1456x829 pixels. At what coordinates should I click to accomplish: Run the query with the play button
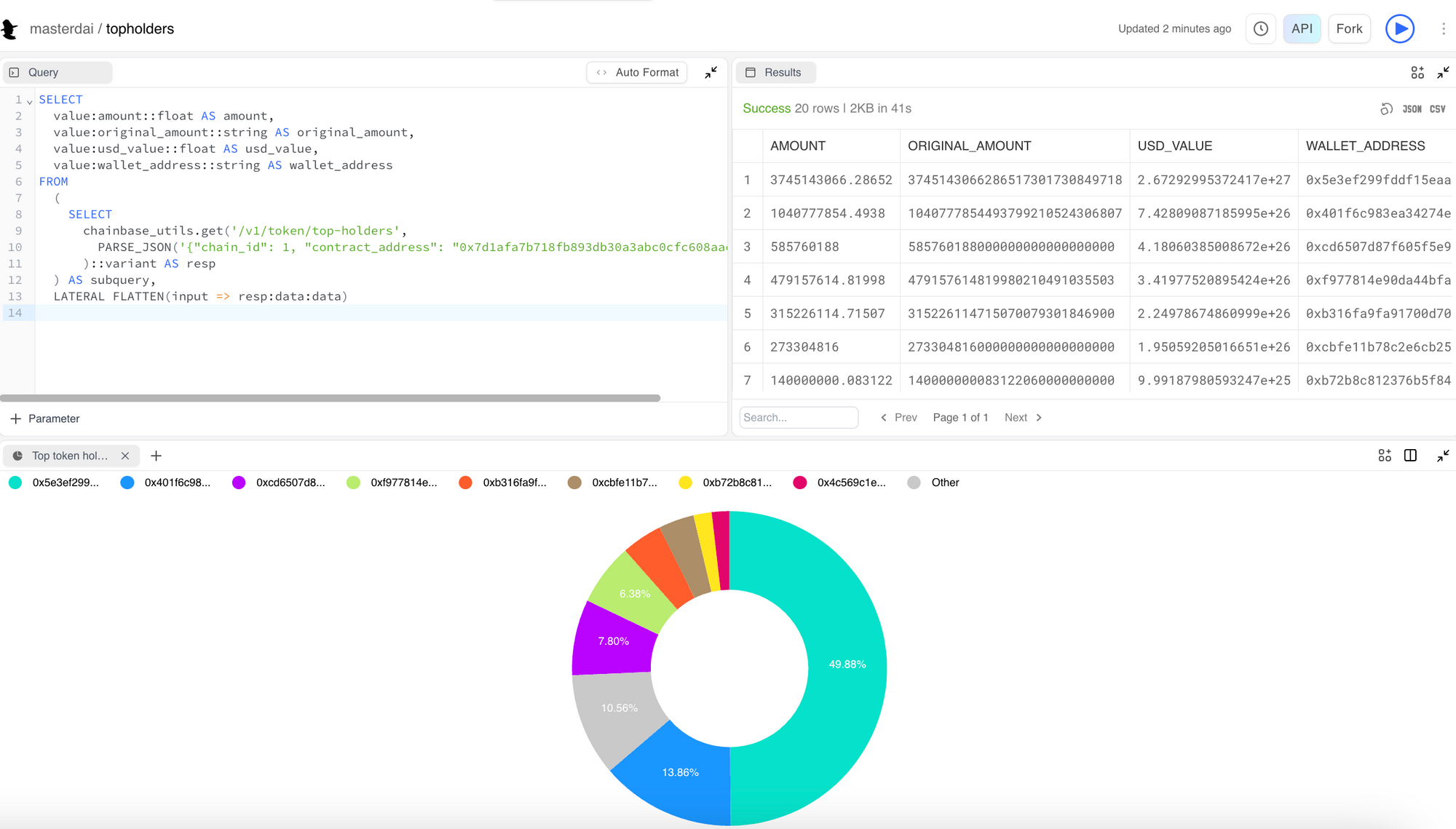[x=1399, y=29]
